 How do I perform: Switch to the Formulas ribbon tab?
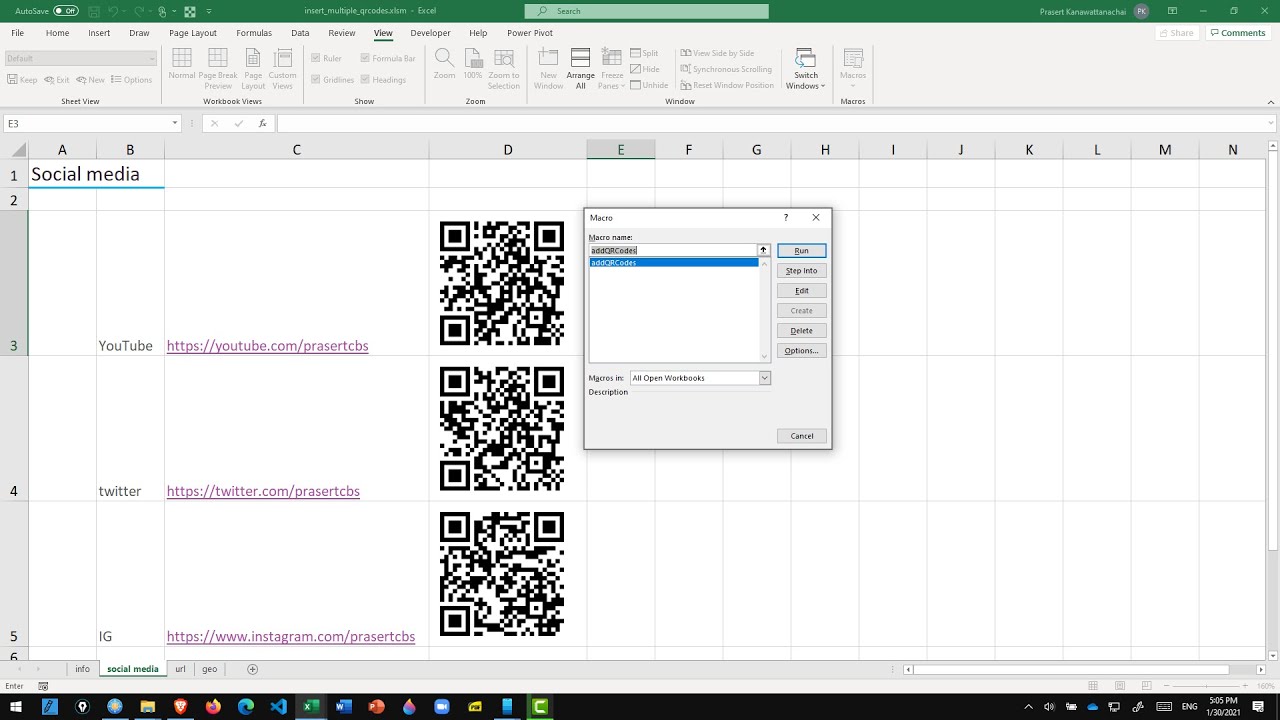pos(254,33)
